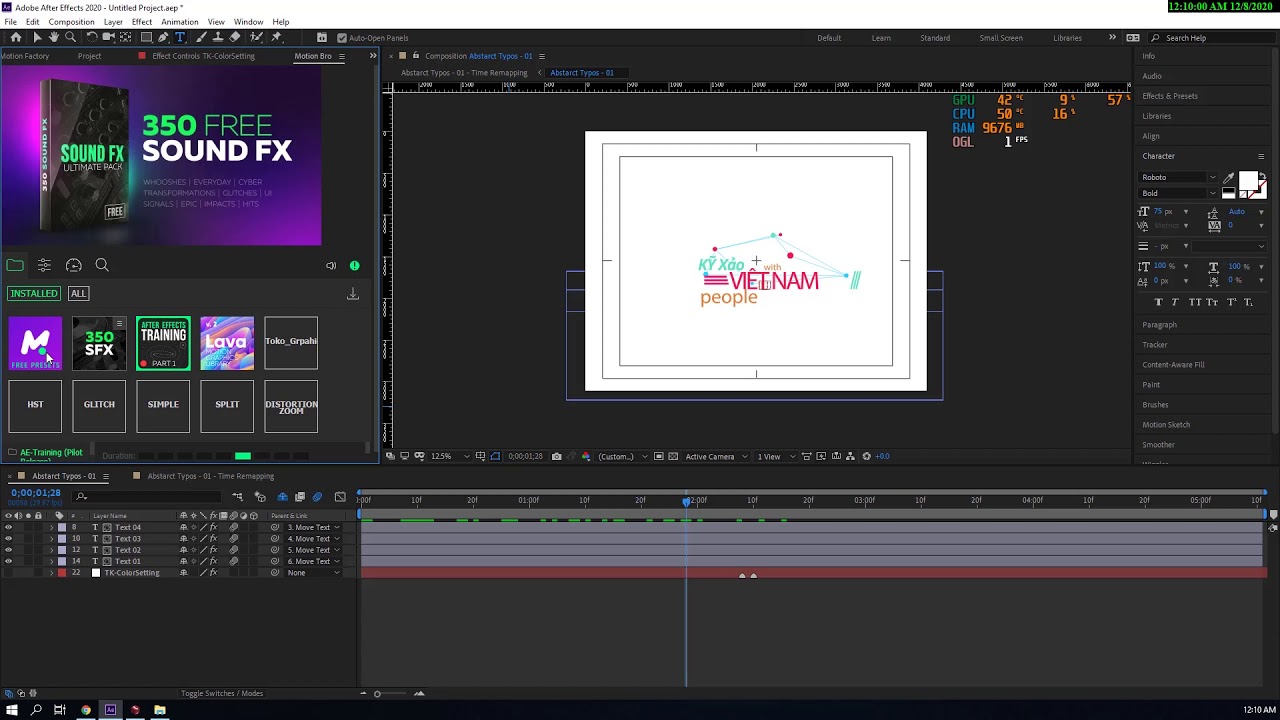Open composition flowchart icon in viewer
Viewport: 1280px width, 720px height.
click(x=851, y=456)
